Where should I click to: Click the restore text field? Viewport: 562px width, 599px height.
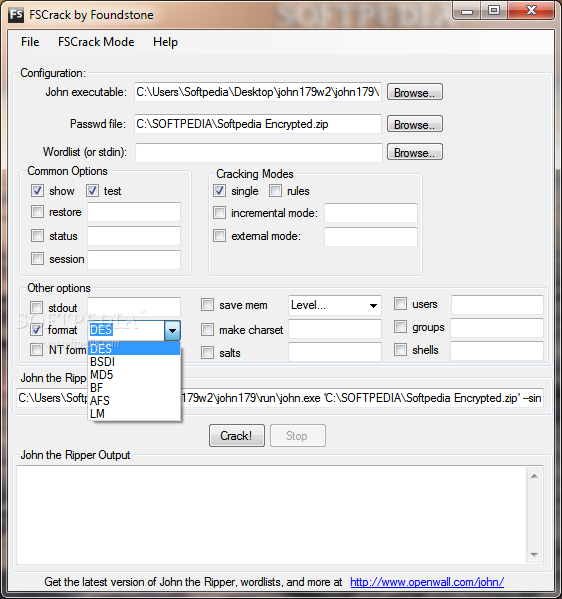click(x=134, y=212)
